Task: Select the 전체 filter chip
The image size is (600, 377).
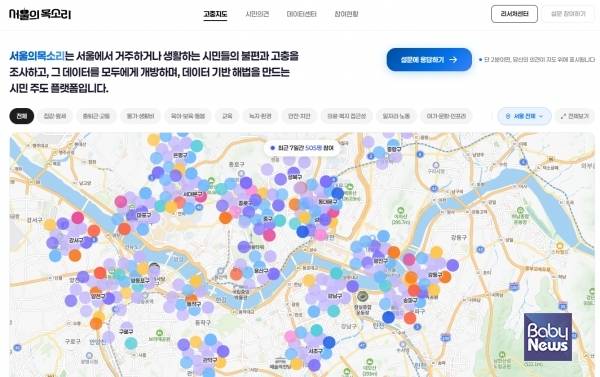Action: point(22,116)
